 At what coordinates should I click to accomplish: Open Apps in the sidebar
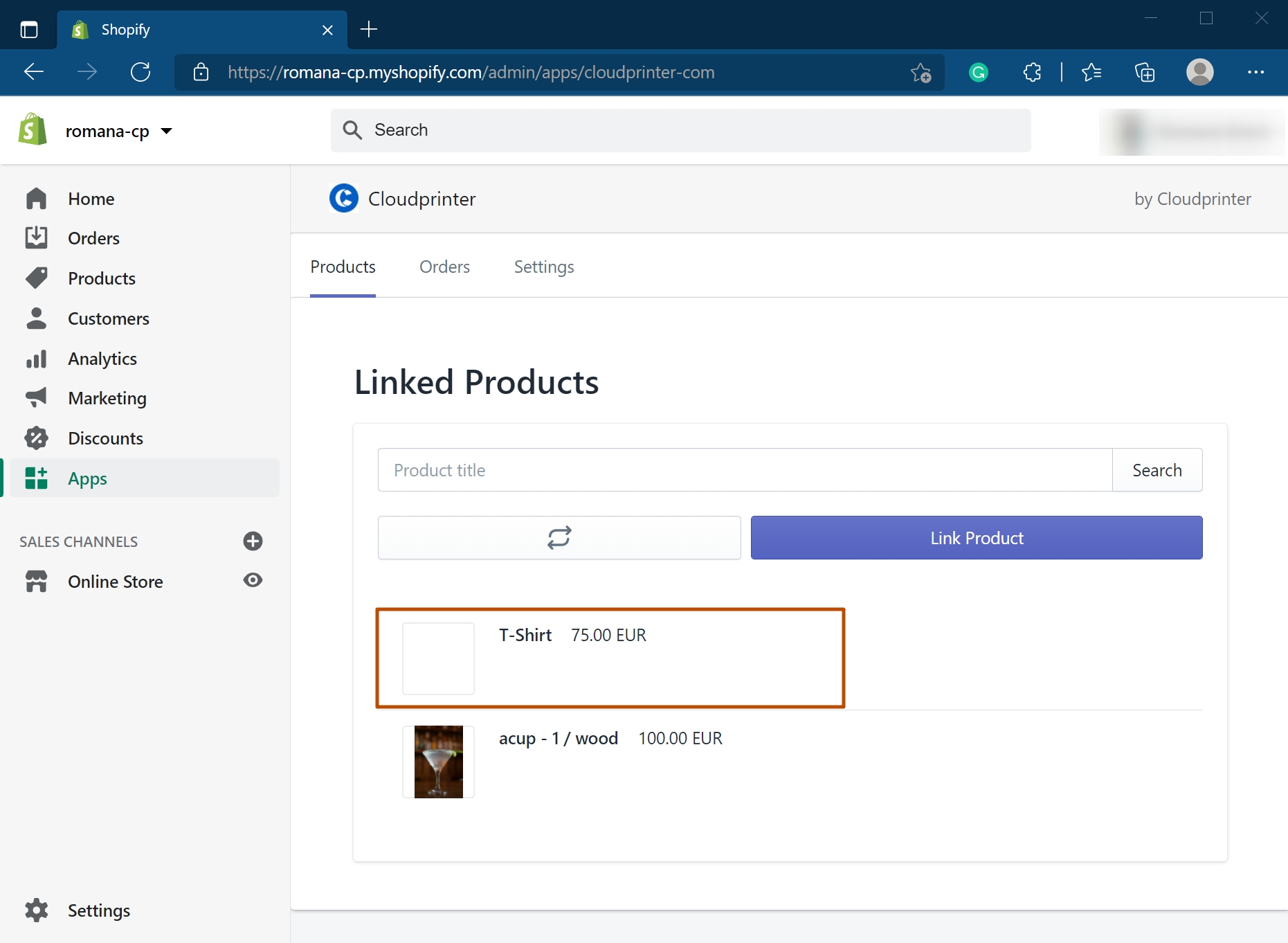click(x=145, y=478)
